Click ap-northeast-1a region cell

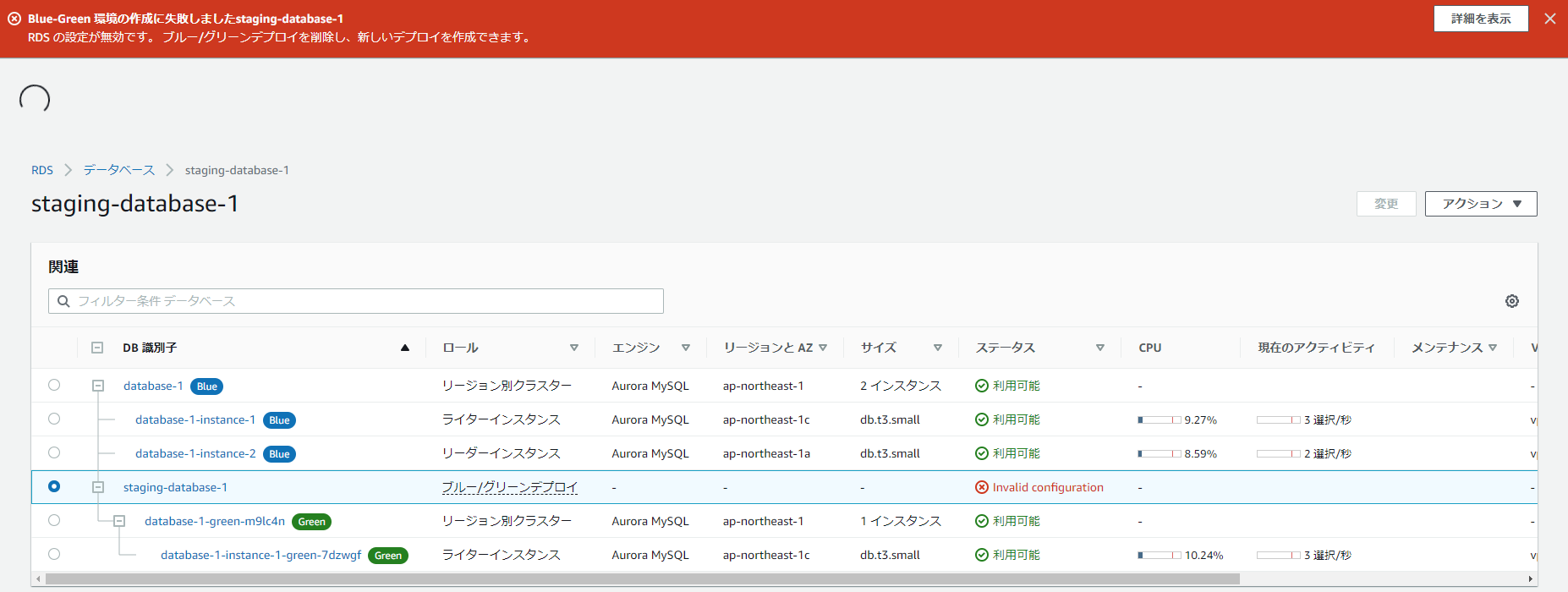(x=766, y=453)
